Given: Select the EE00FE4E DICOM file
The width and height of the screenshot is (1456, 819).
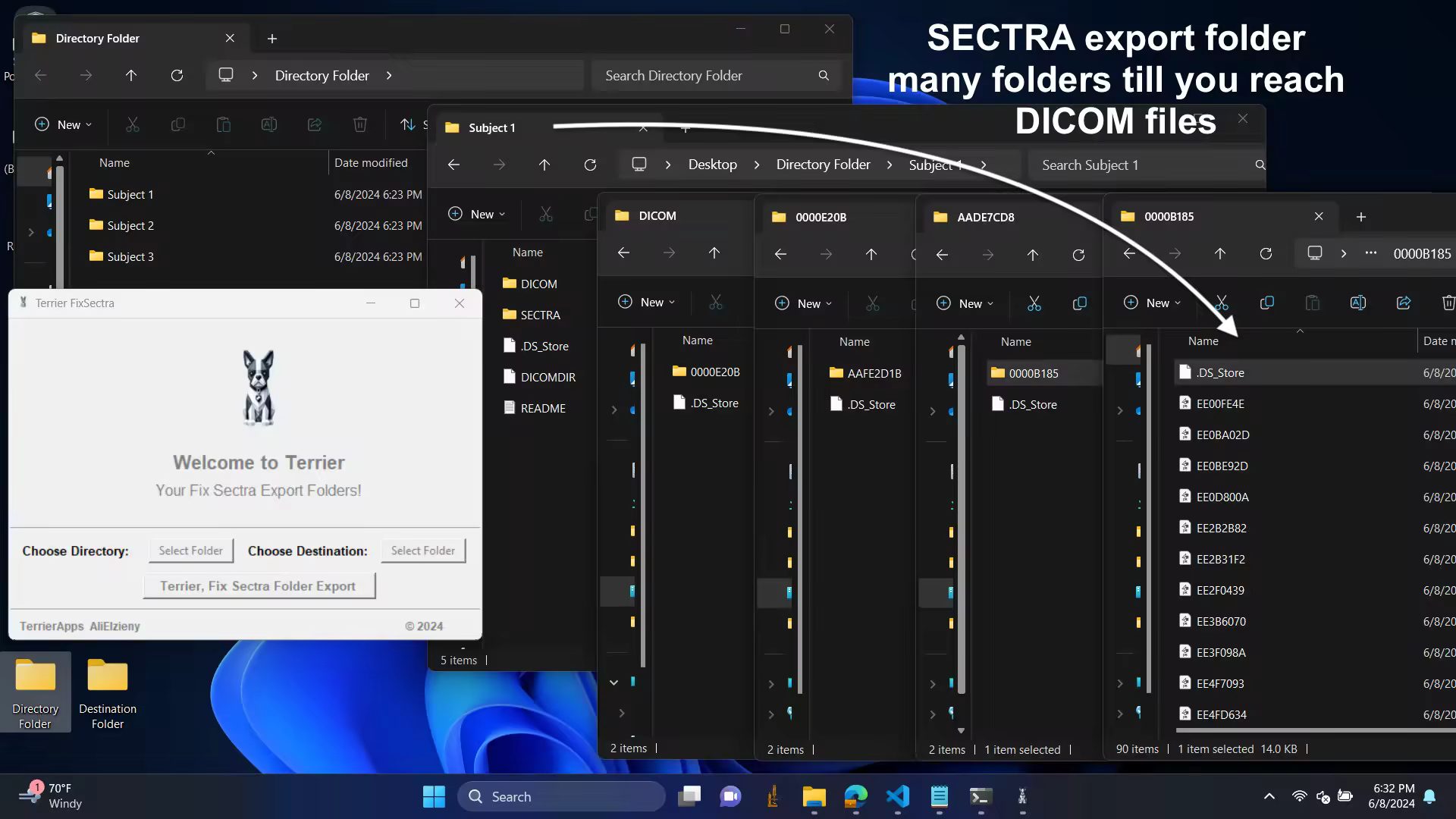Looking at the screenshot, I should 1220,403.
